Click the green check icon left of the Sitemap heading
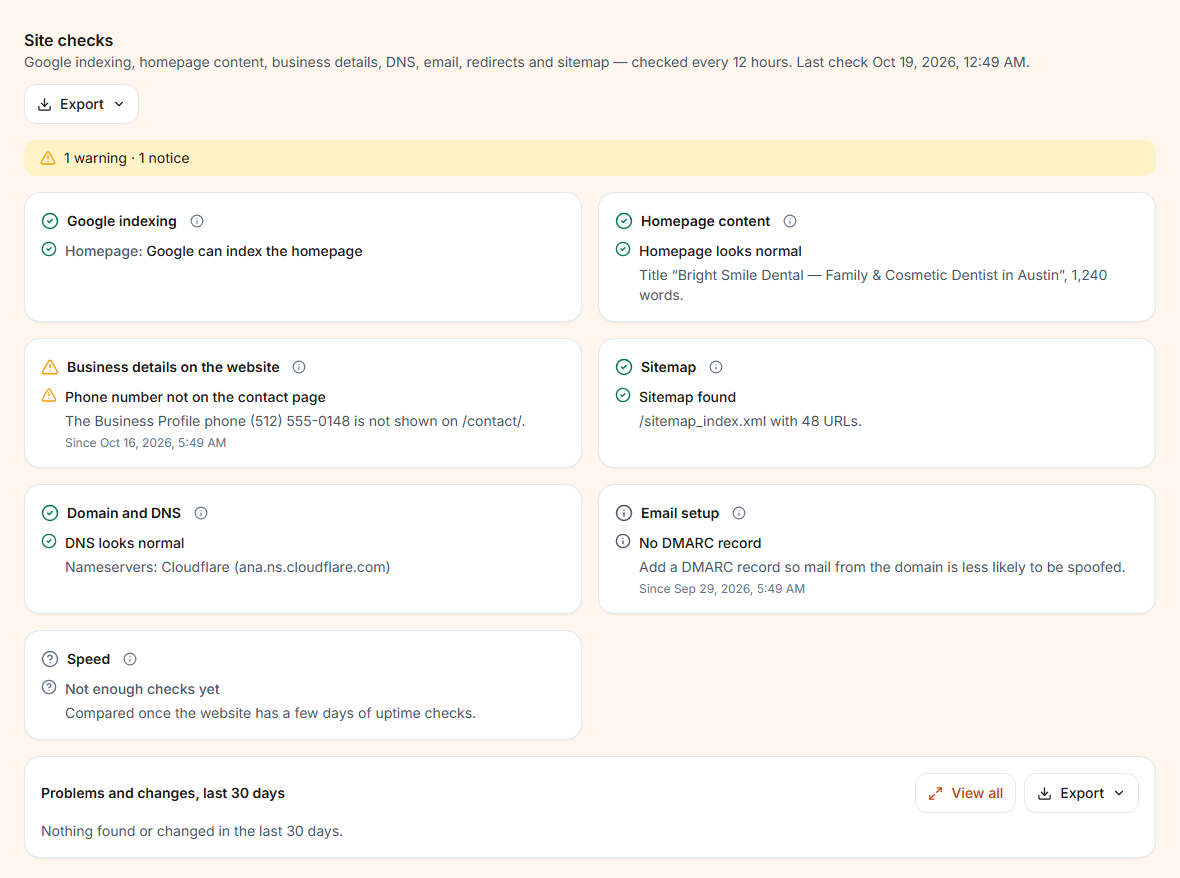Screen dimensions: 1180x878 click(624, 367)
